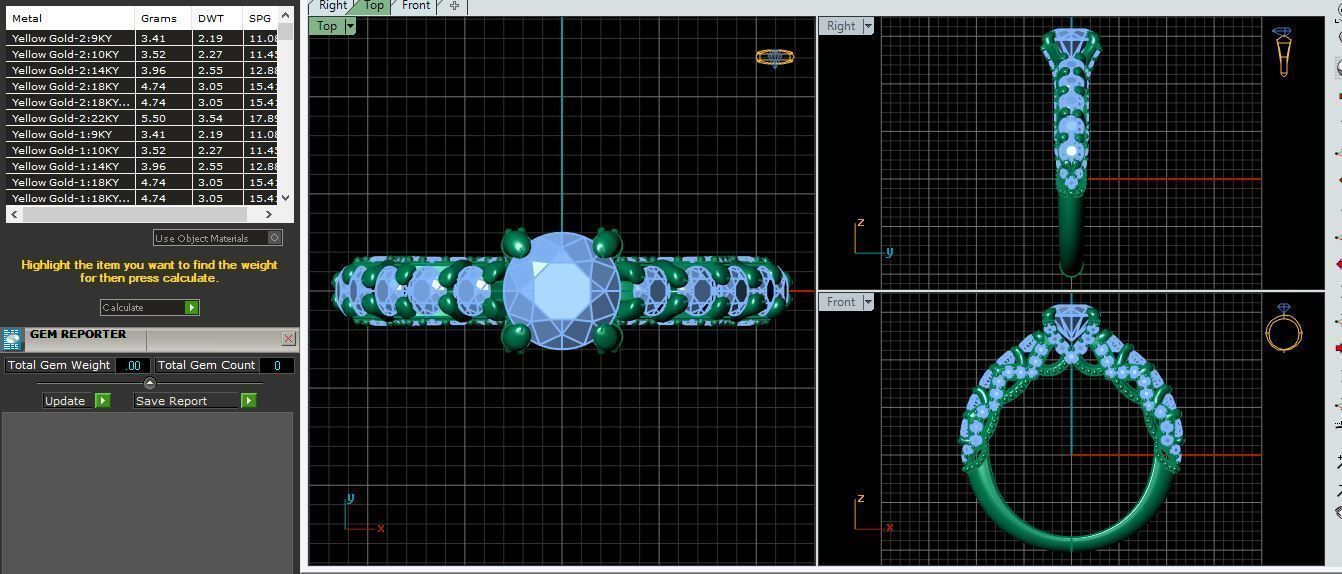Select the Yellow Gold-2:14KY row
Screen dimensions: 1342x574
click(x=142, y=70)
